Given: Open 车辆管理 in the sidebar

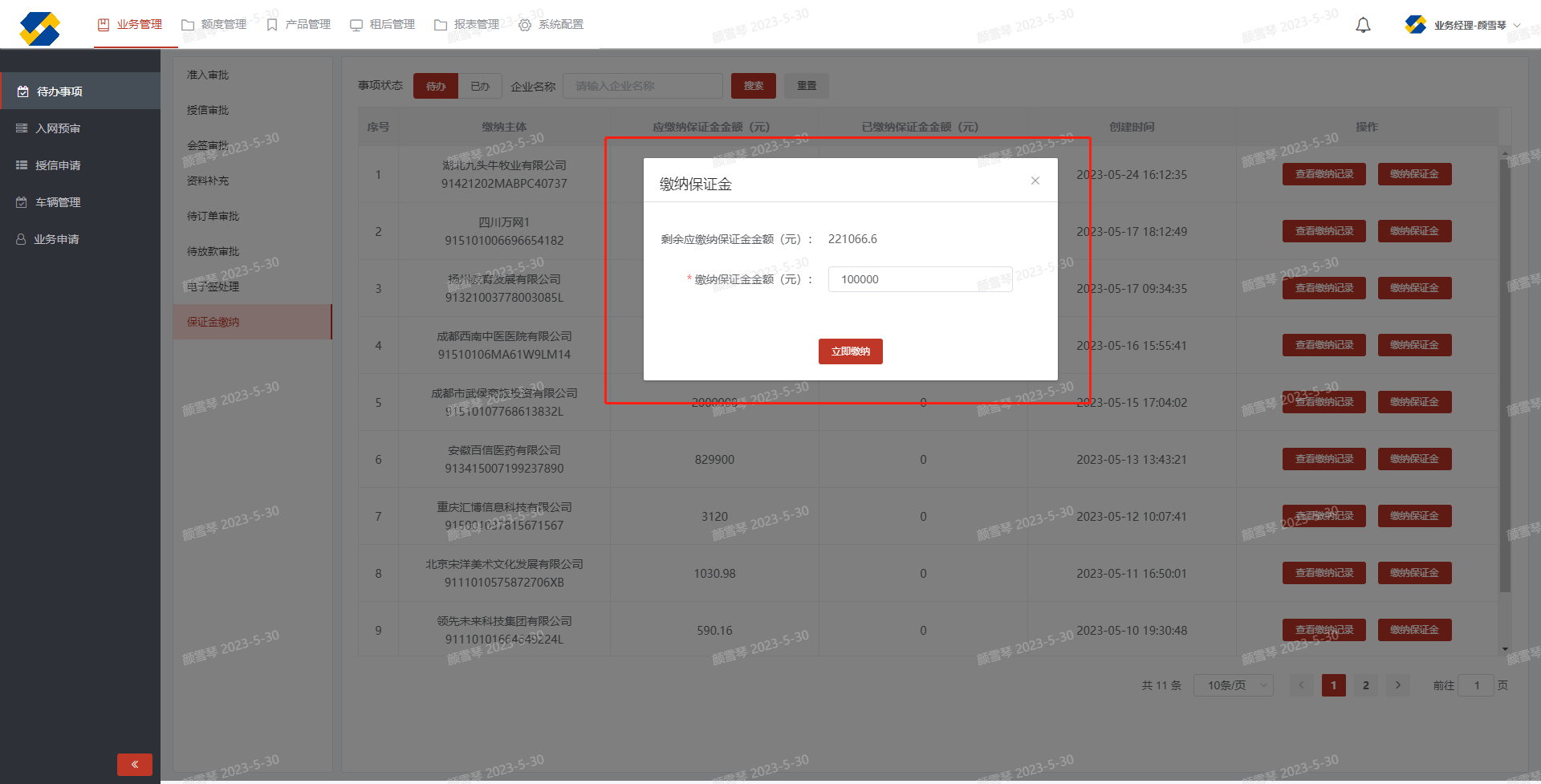Looking at the screenshot, I should tap(58, 202).
